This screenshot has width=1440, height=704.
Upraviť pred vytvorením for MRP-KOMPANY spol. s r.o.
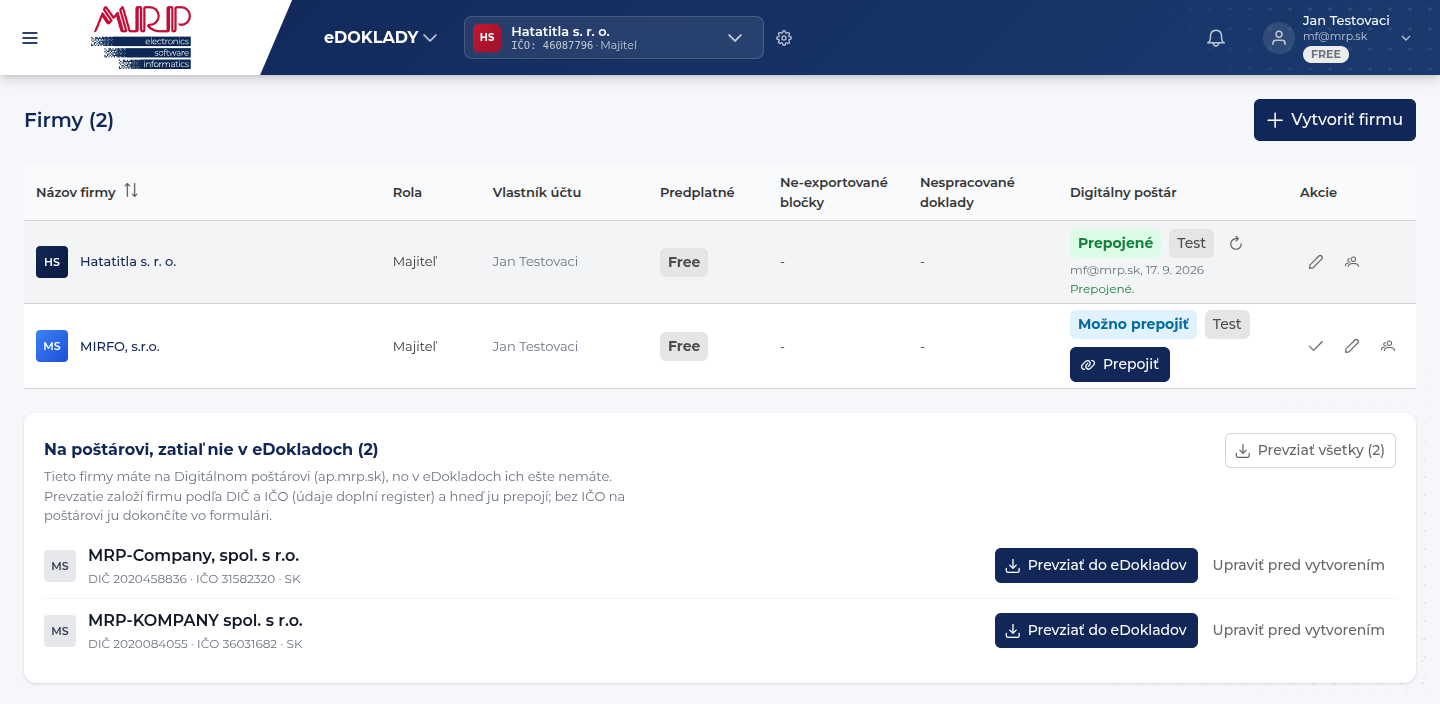(x=1298, y=630)
